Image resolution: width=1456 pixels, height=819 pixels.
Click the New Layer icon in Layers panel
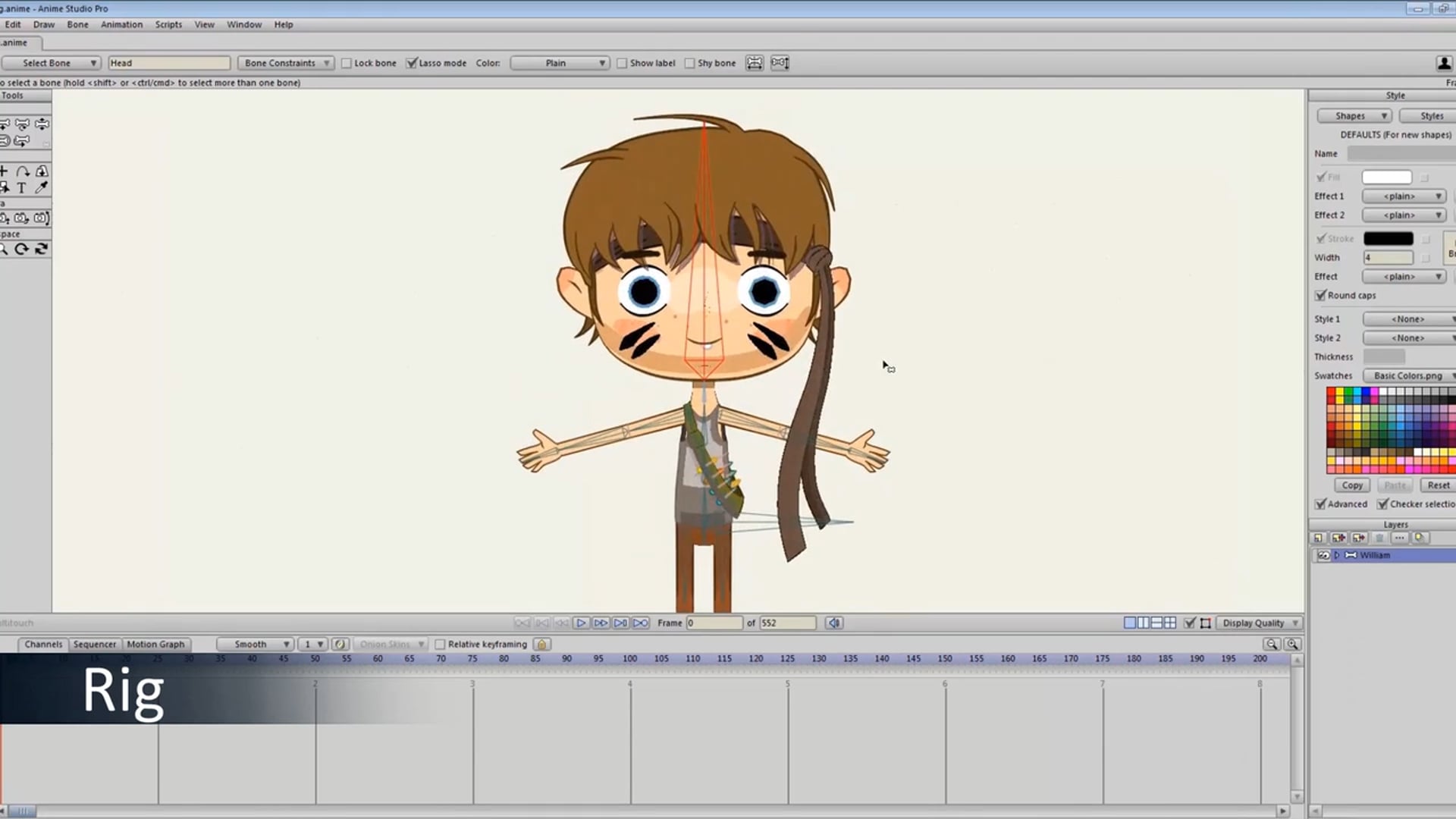[1319, 538]
